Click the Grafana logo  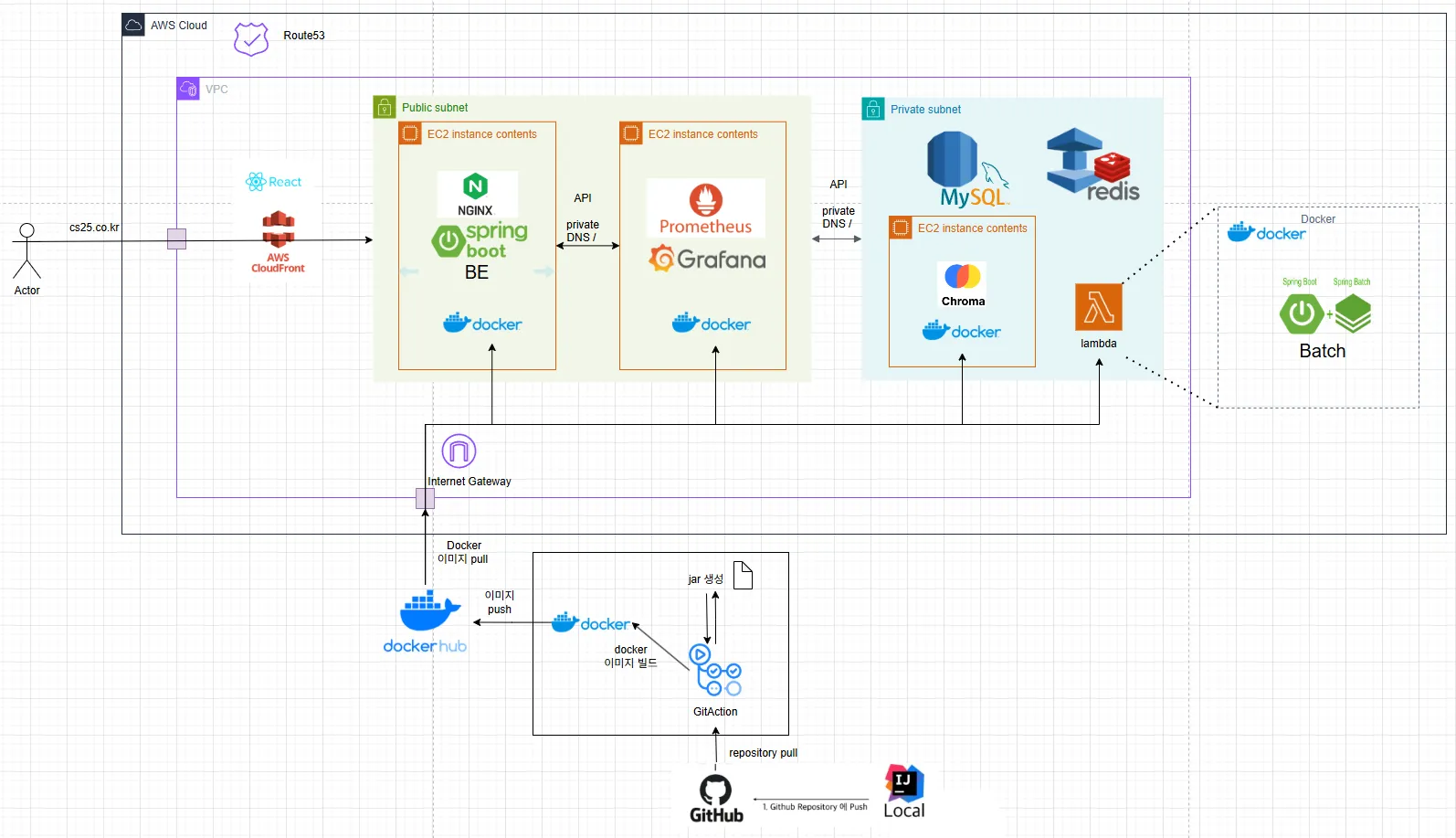tap(707, 260)
